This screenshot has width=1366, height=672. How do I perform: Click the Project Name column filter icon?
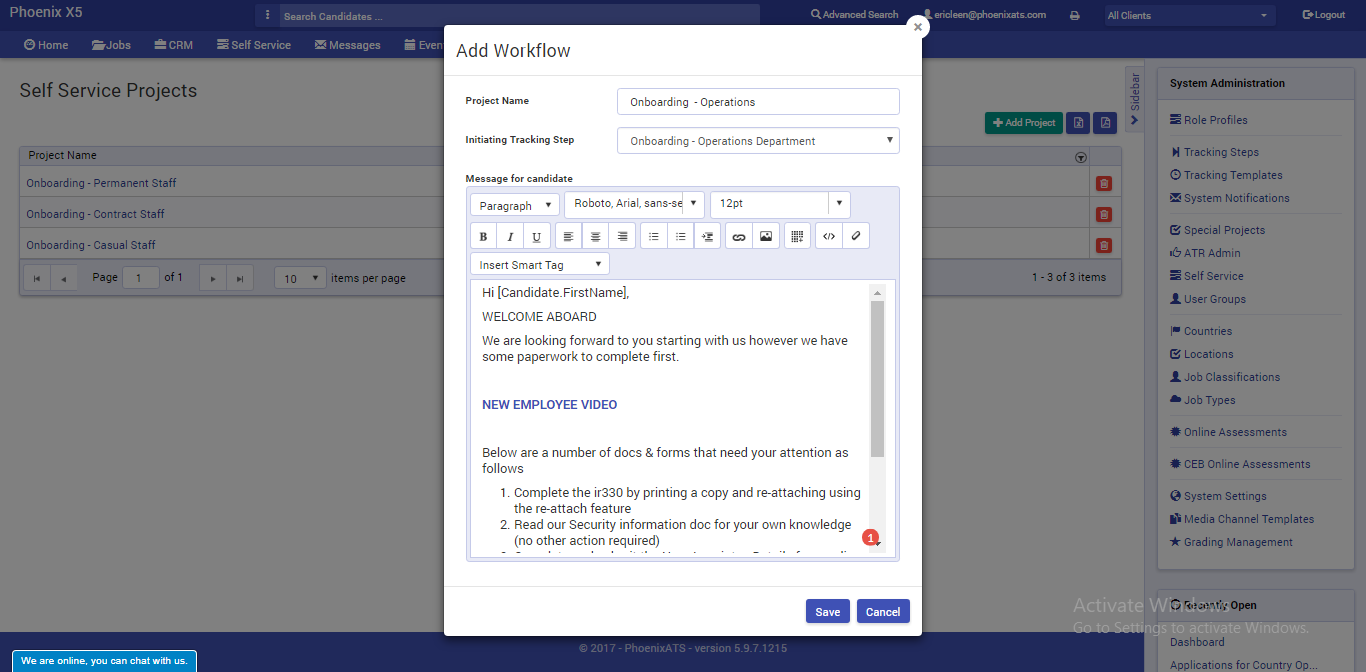[x=1080, y=157]
